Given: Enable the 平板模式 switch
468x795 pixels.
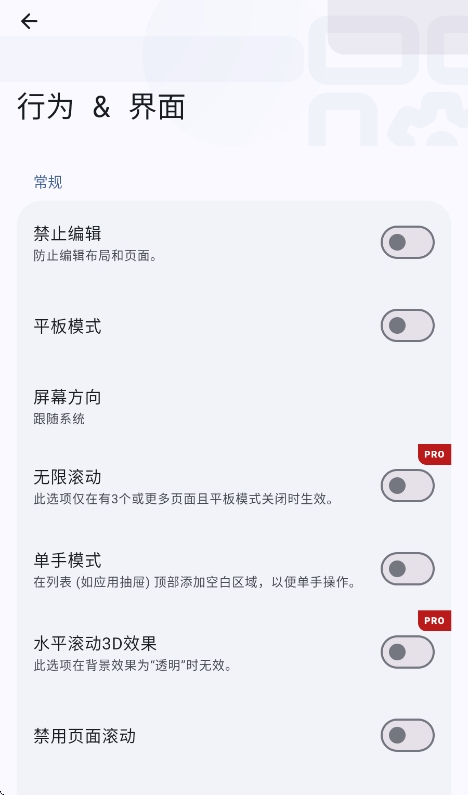Looking at the screenshot, I should point(408,326).
